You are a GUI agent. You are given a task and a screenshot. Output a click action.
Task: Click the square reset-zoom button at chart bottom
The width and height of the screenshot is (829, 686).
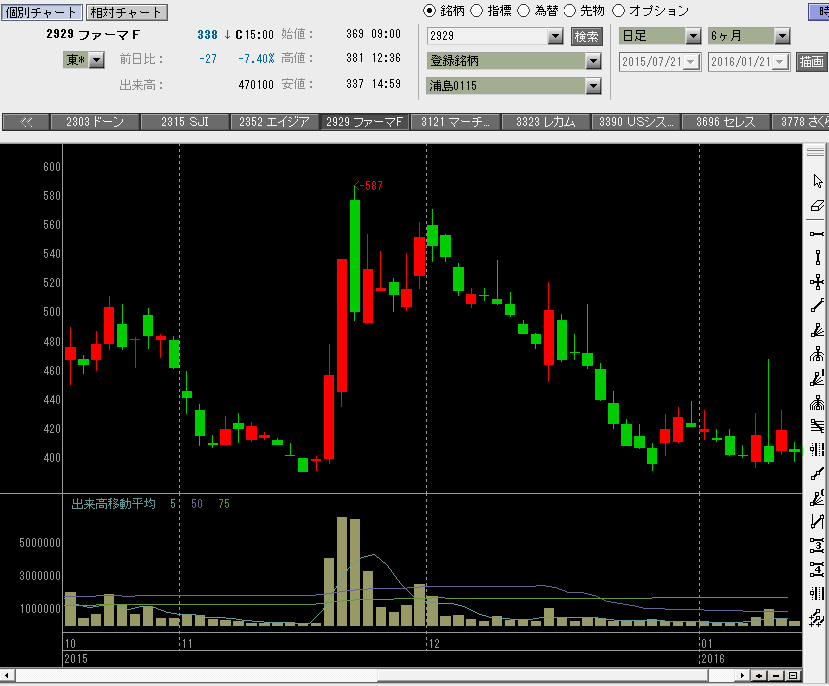click(793, 675)
